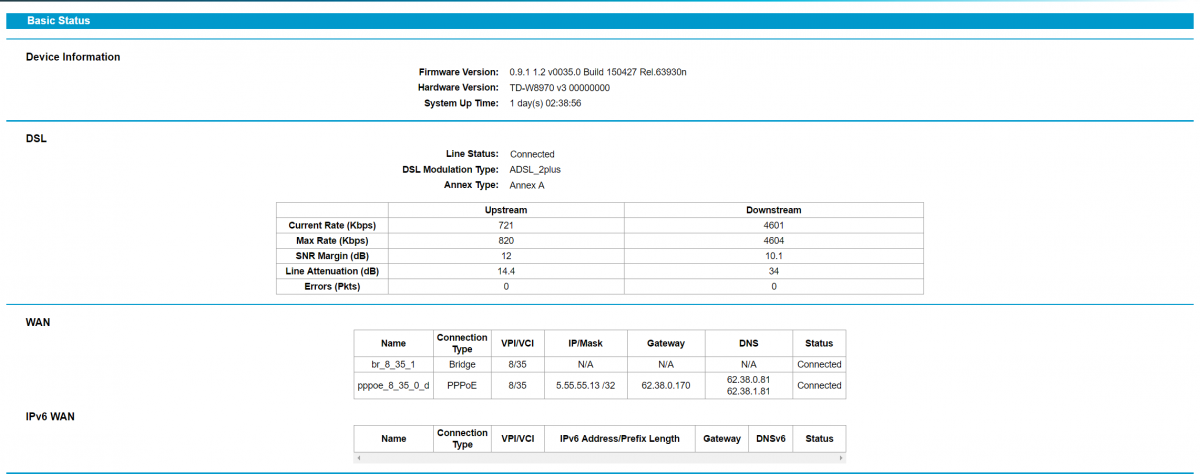Select downstream SNR margin 10.1
1200x474 pixels.
(x=773, y=256)
